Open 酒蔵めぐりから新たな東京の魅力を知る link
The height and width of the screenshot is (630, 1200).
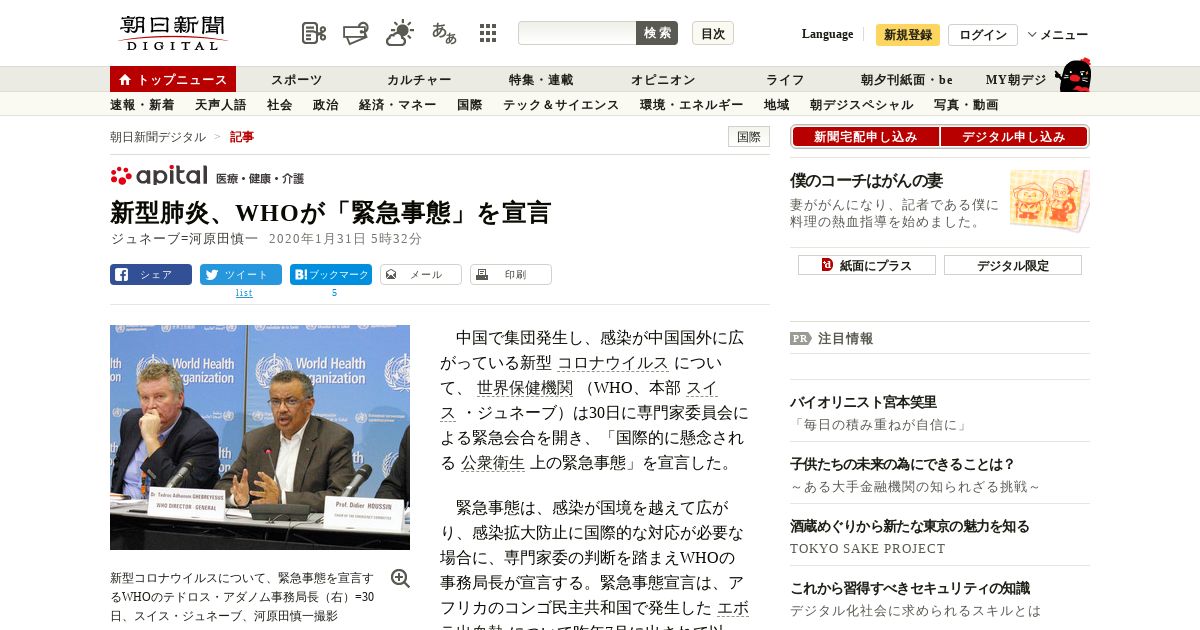(910, 526)
